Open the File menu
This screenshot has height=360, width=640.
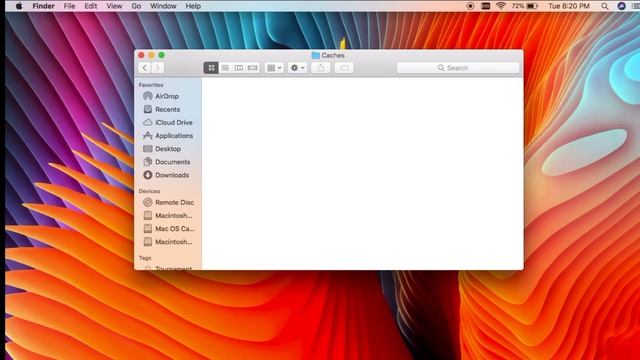point(69,6)
